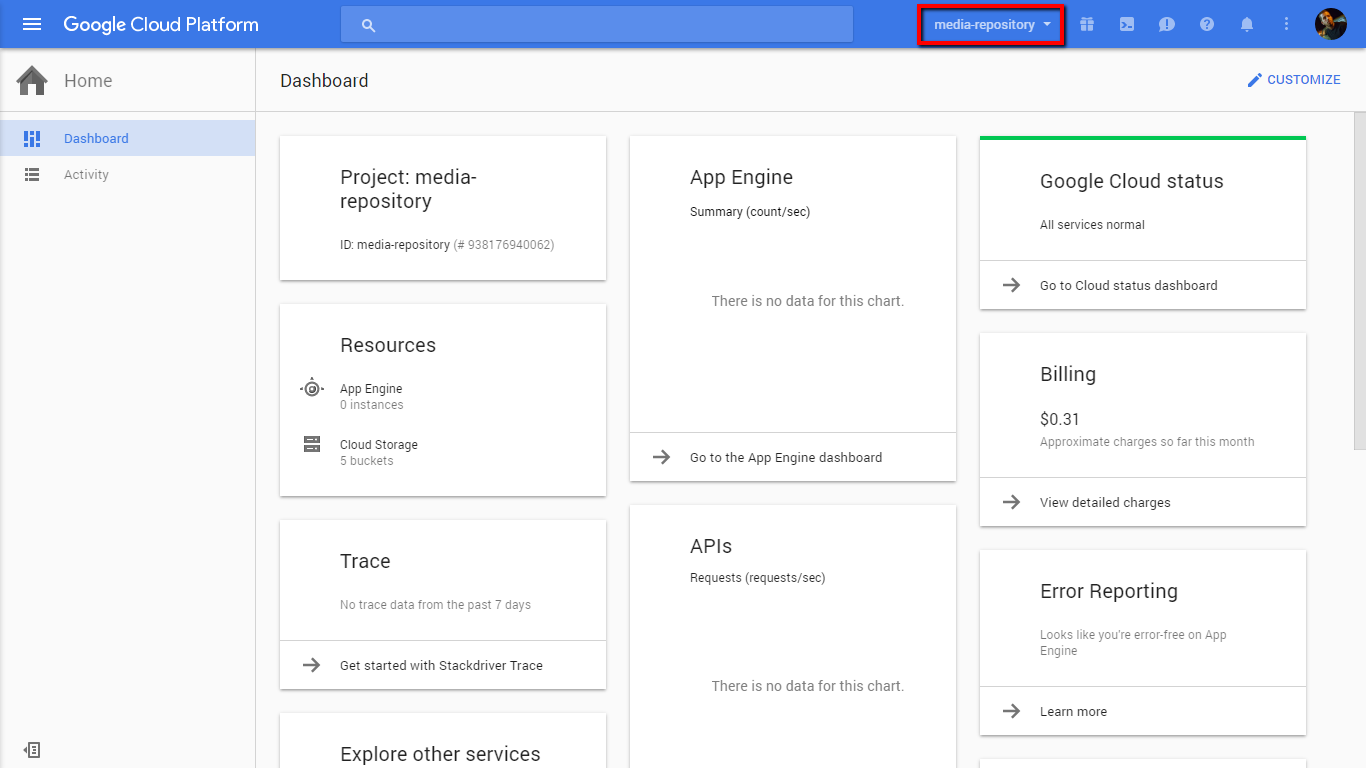View detailed charges in Billing card
This screenshot has height=768, width=1366.
[1104, 503]
